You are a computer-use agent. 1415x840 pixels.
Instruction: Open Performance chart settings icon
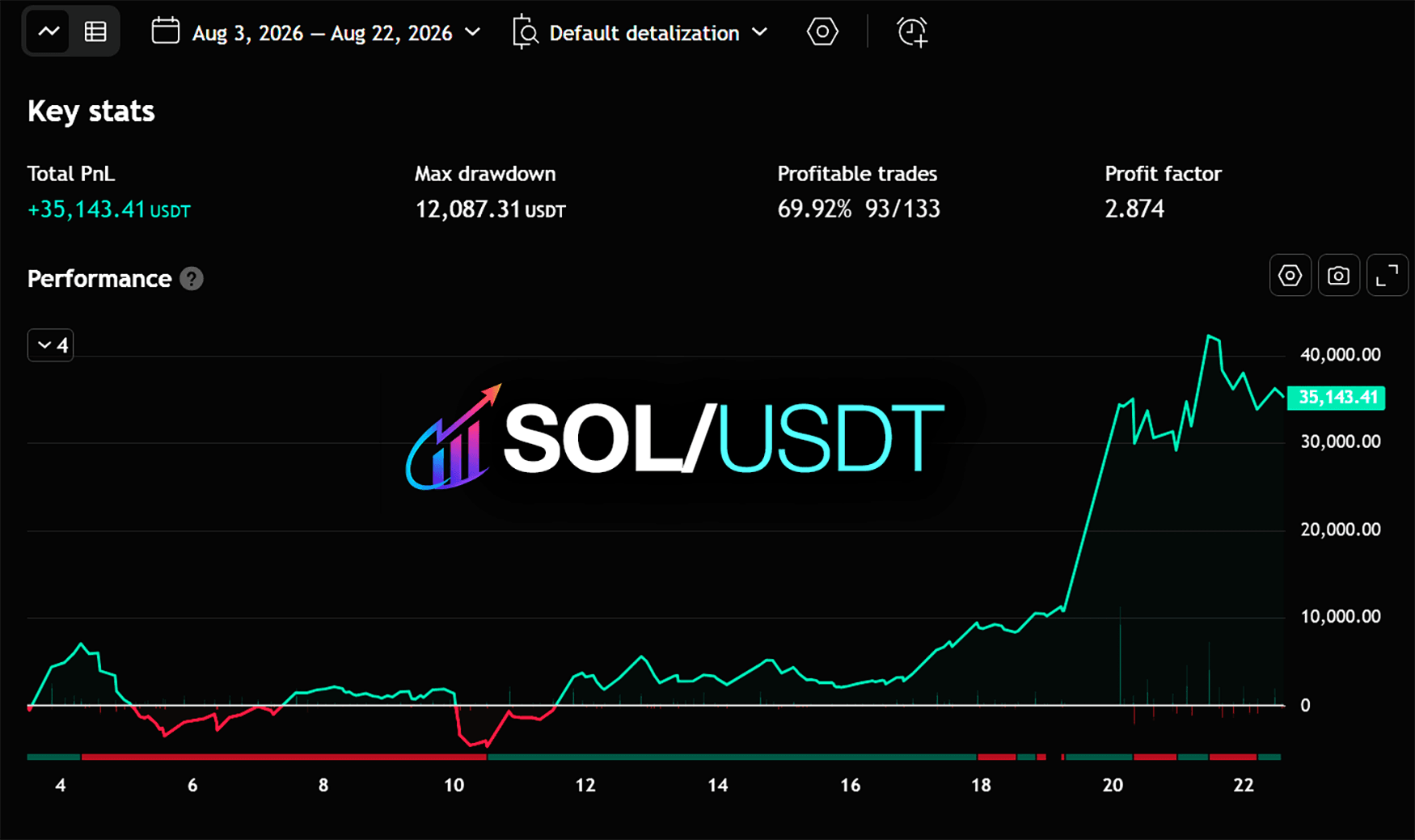point(1290,276)
